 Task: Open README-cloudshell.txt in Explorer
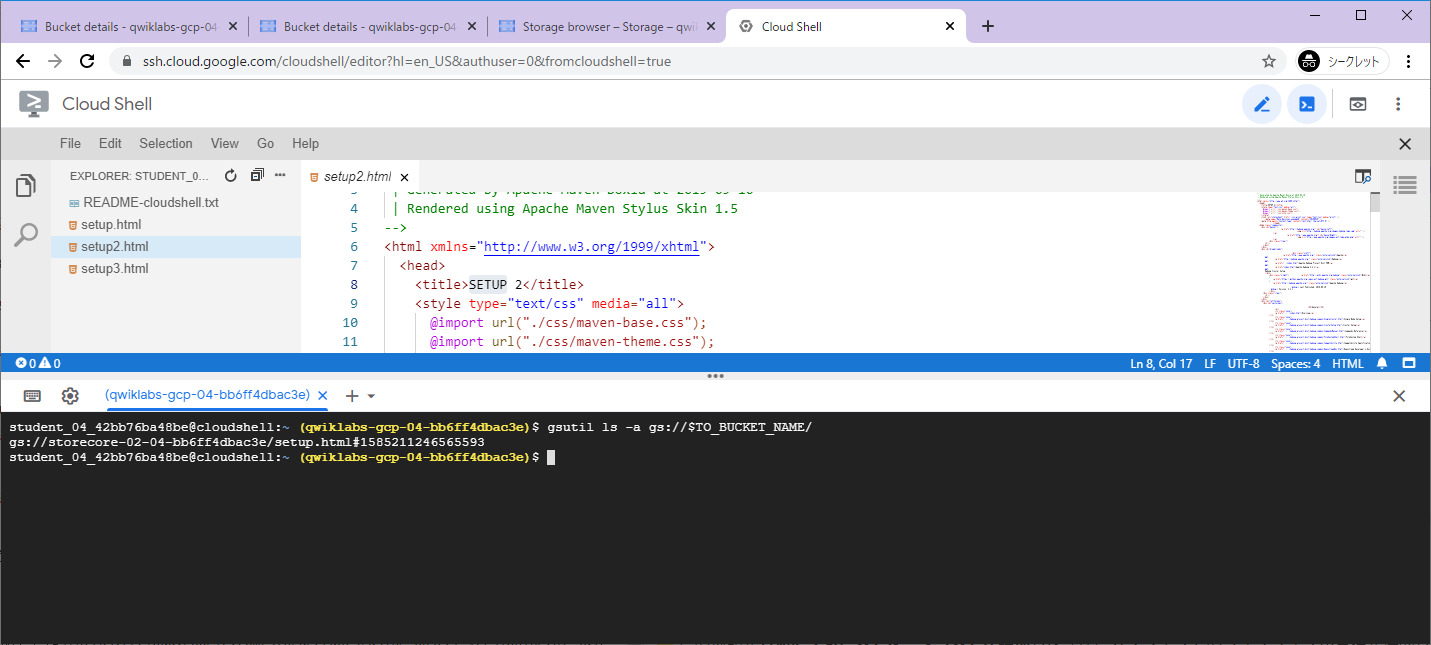pos(176,202)
